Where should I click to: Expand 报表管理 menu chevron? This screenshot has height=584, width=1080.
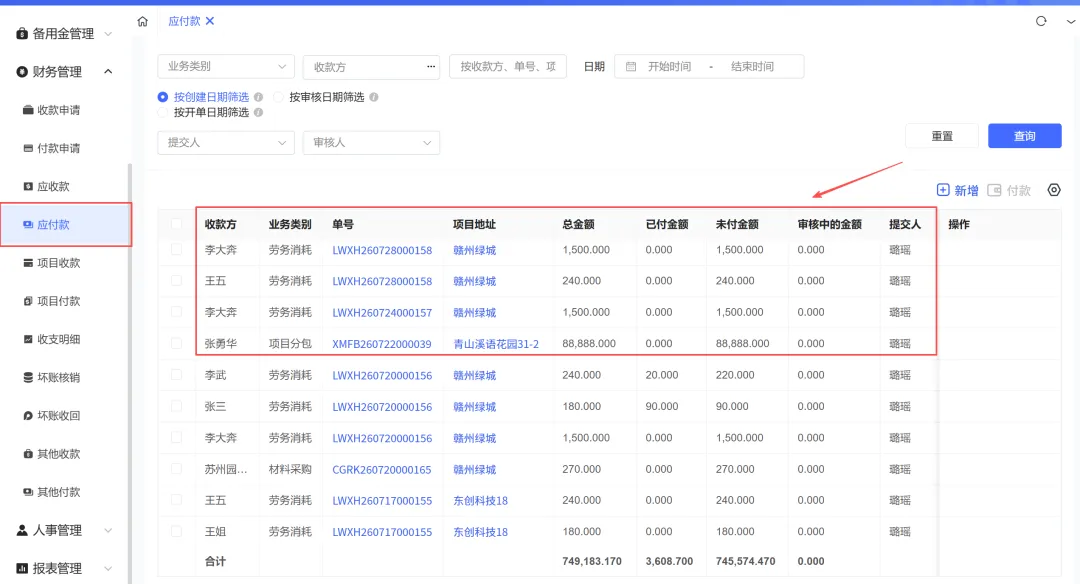point(108,568)
